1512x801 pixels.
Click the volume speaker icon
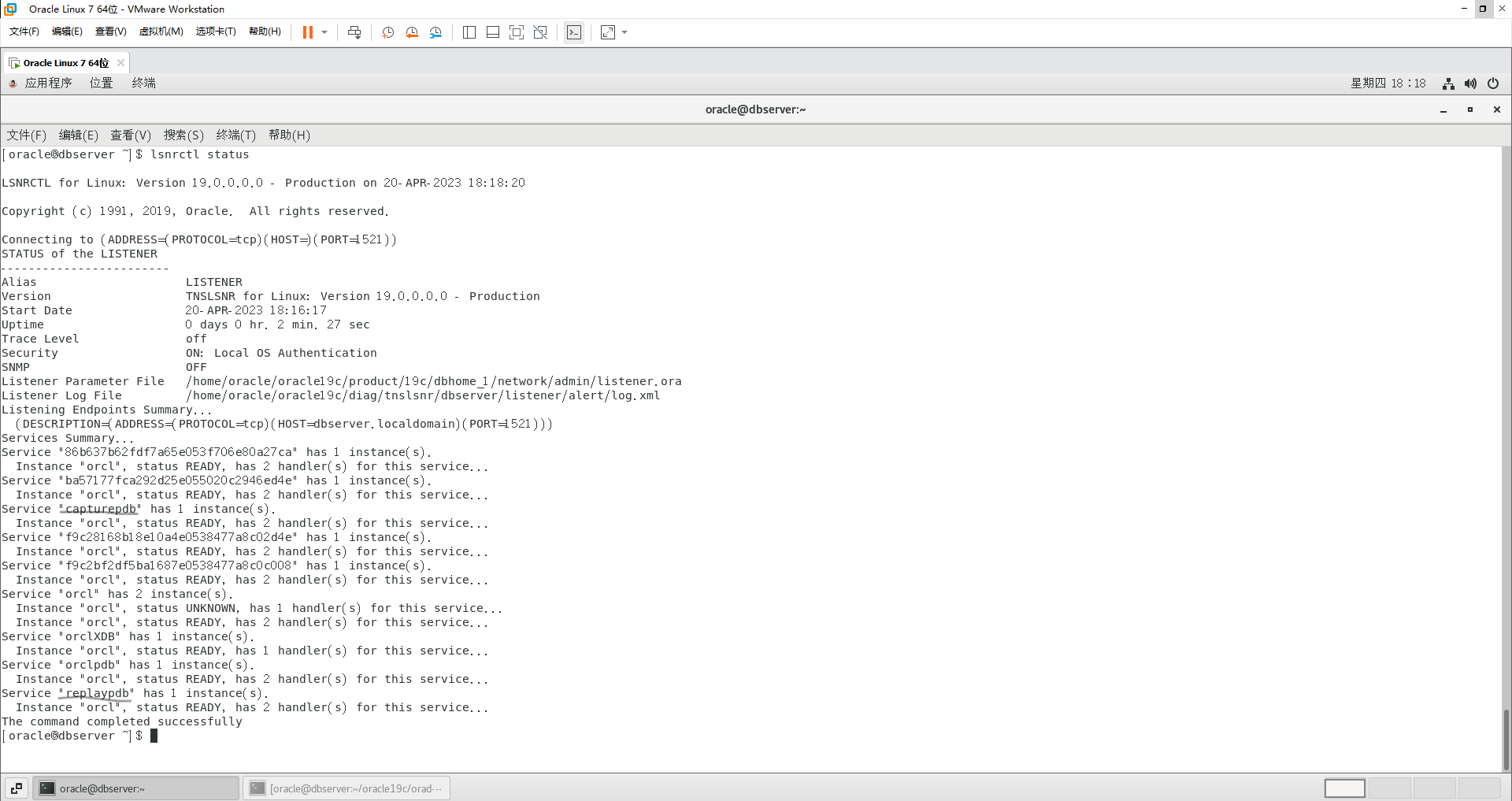click(1470, 83)
